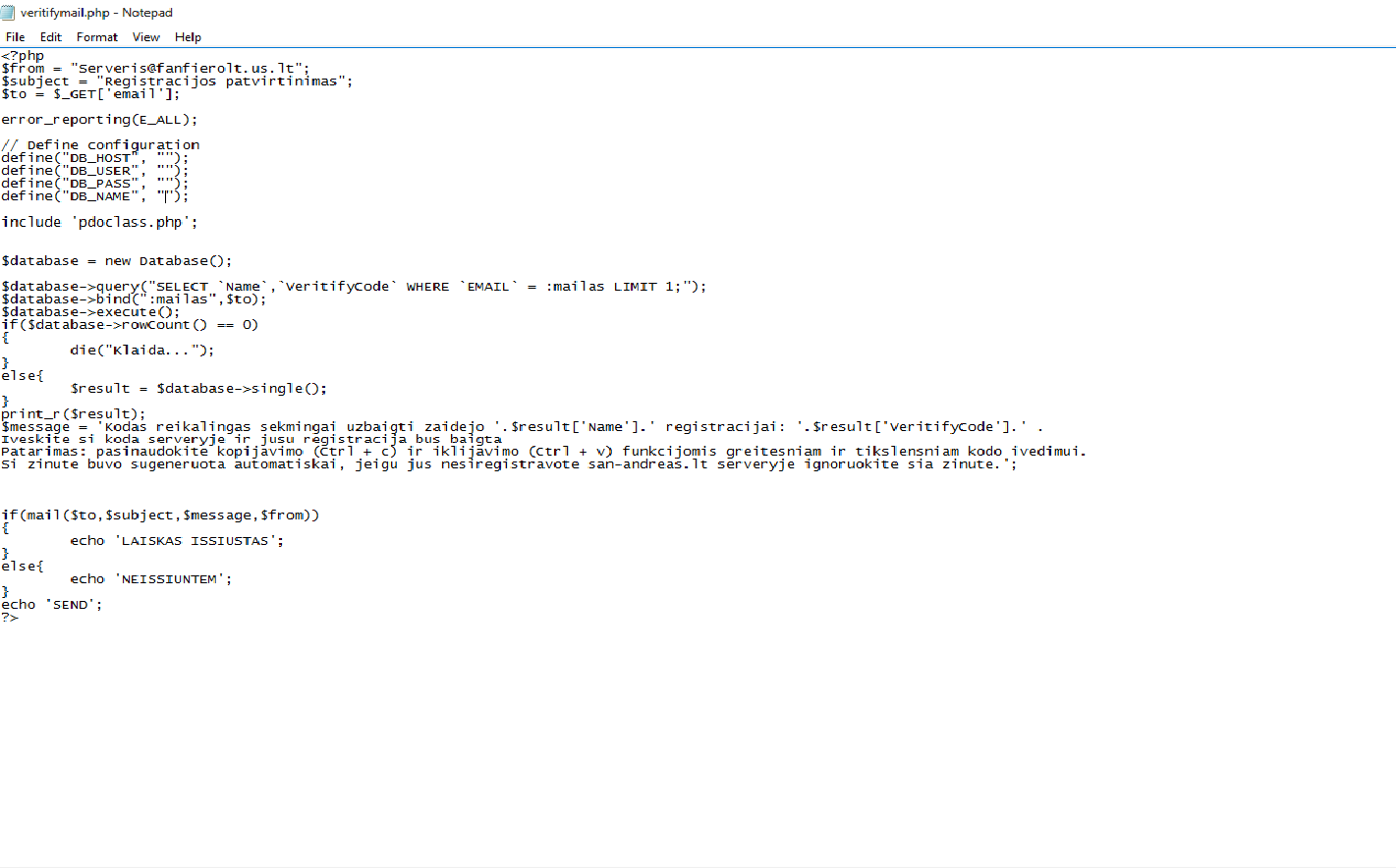Click the Notepad icon in title bar
The width and height of the screenshot is (1398, 868).
9,12
